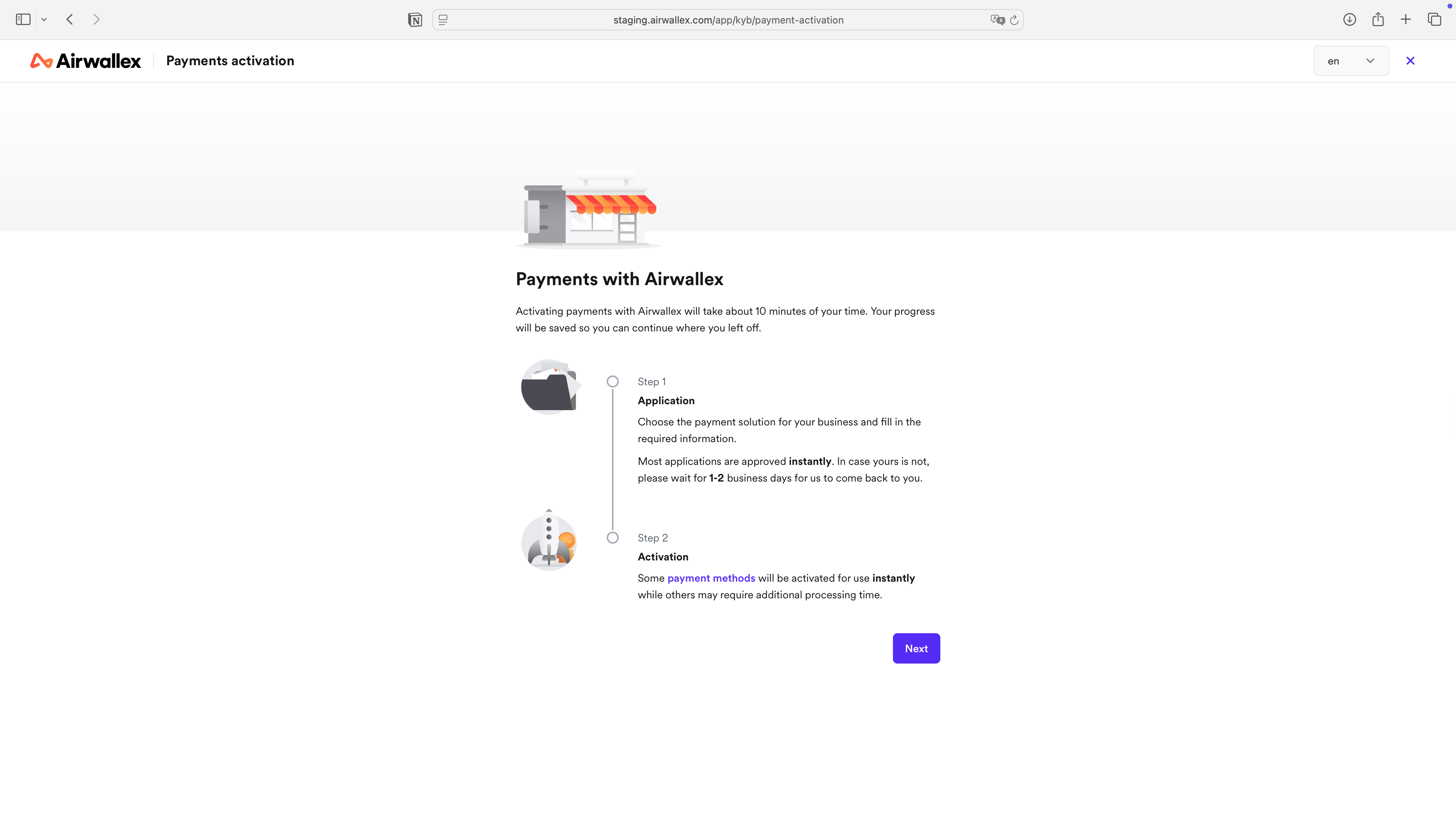This screenshot has width=1456, height=819.
Task: Navigate back with the back arrow
Action: click(x=69, y=19)
